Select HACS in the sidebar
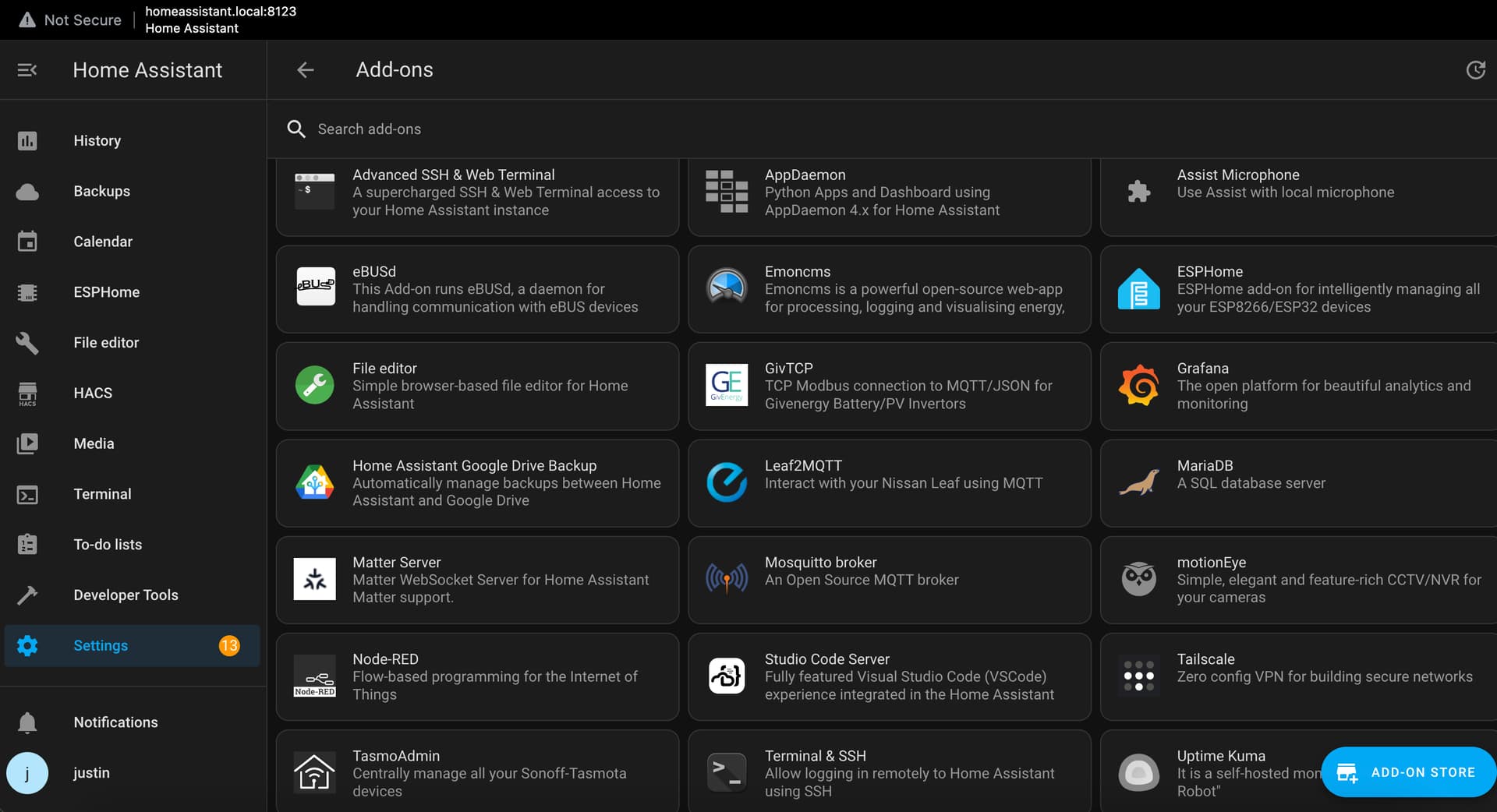This screenshot has height=812, width=1497. pyautogui.click(x=133, y=394)
